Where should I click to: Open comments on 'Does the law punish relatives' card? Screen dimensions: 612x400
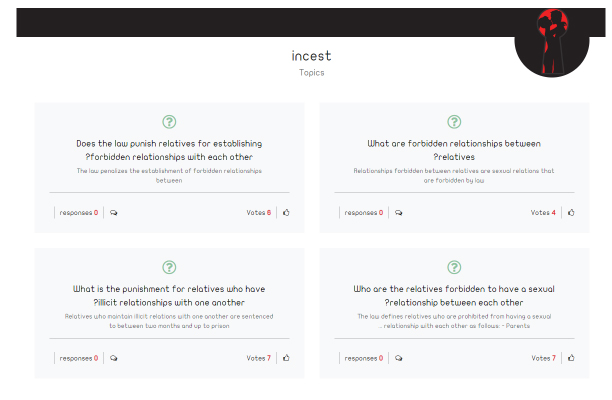point(114,213)
